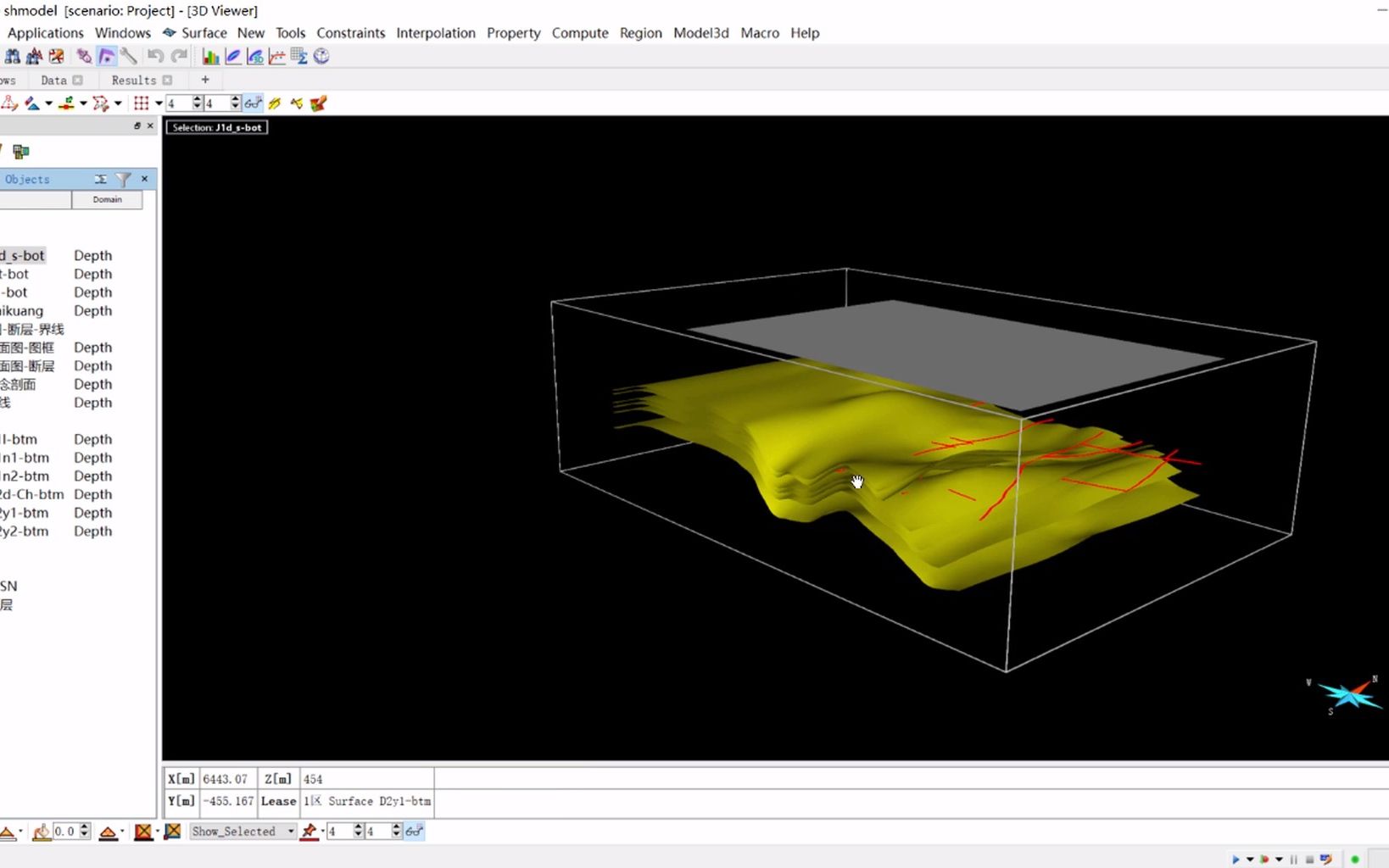Click the red-blue figures icon in the main toolbar
The width and height of the screenshot is (1389, 868).
coord(34,57)
